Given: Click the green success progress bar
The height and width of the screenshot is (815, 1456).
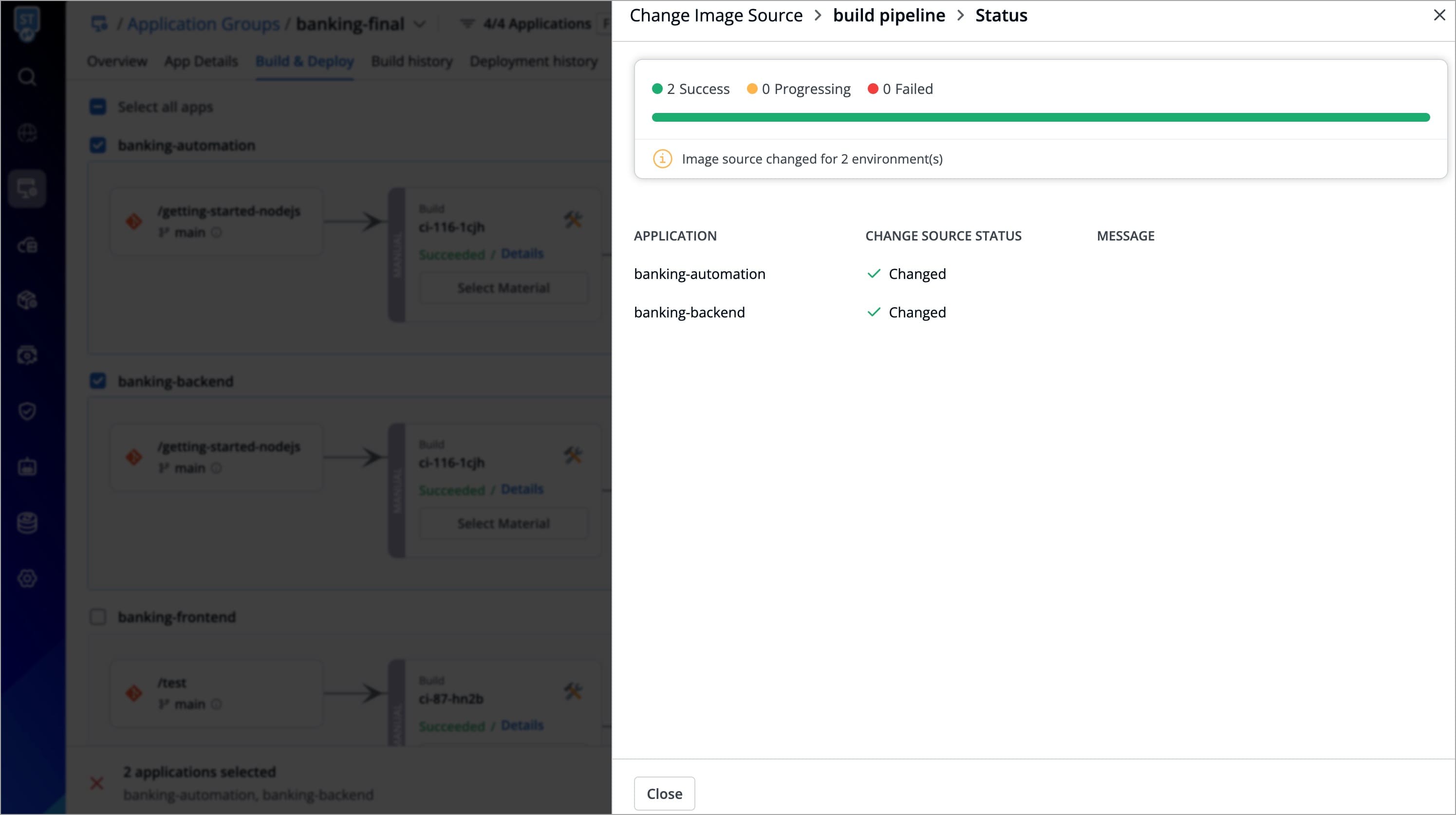Looking at the screenshot, I should pos(1040,117).
